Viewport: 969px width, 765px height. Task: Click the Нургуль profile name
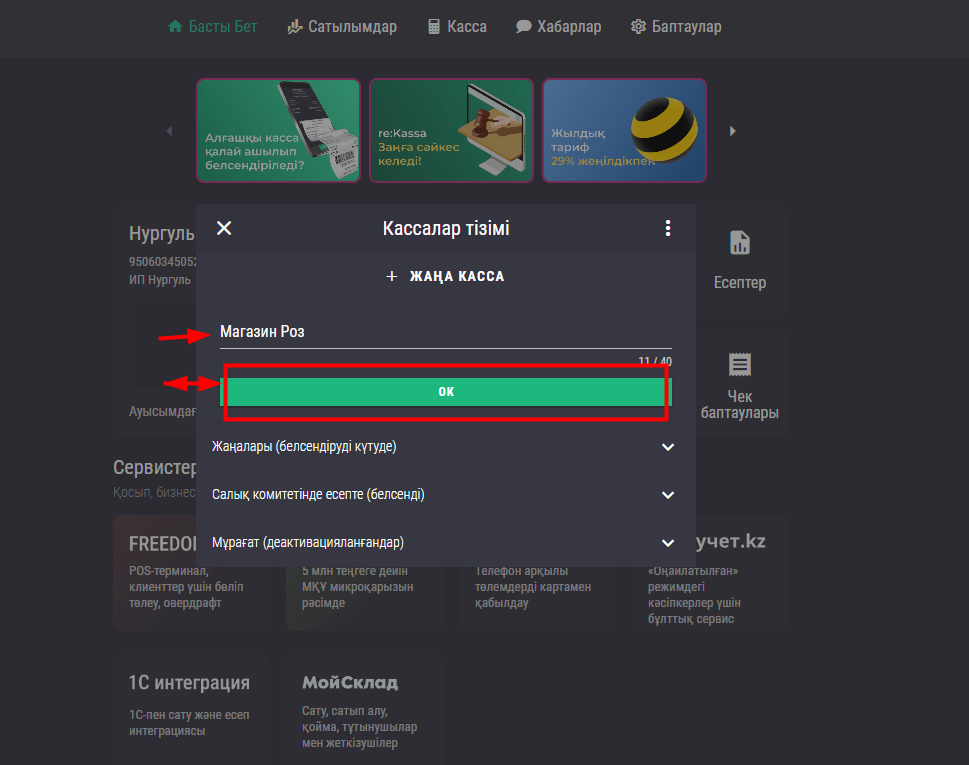click(x=162, y=234)
